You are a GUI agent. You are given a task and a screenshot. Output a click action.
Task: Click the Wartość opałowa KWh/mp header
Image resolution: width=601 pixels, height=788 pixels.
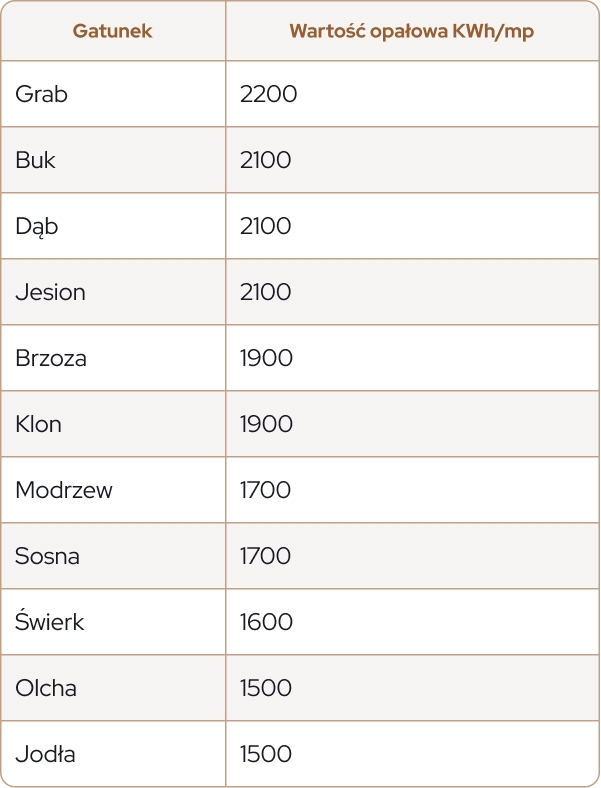point(411,31)
